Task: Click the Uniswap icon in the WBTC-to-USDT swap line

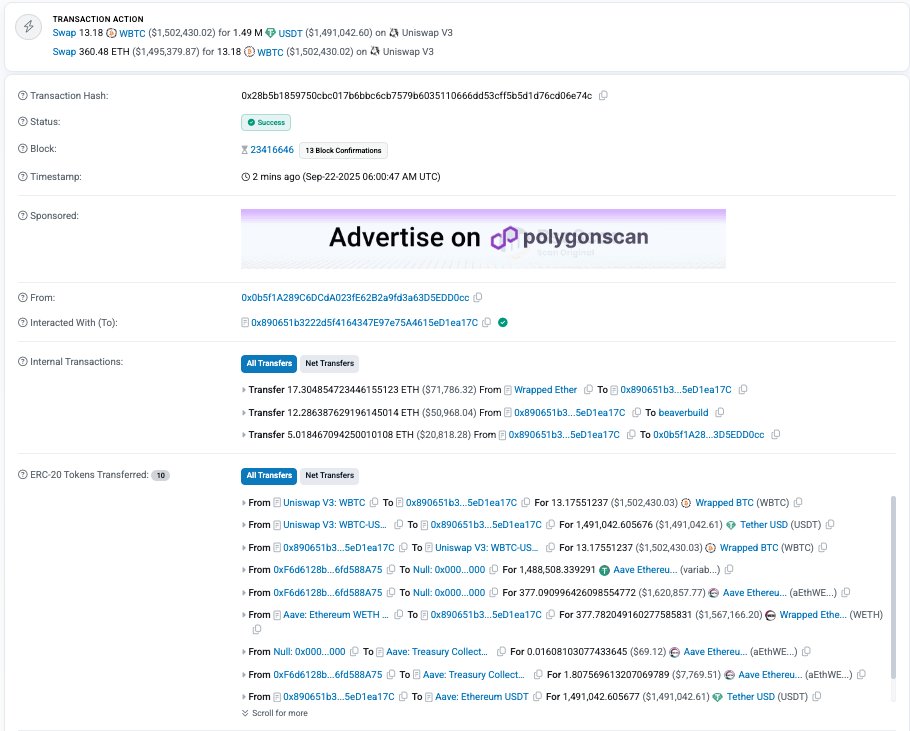Action: [x=394, y=33]
